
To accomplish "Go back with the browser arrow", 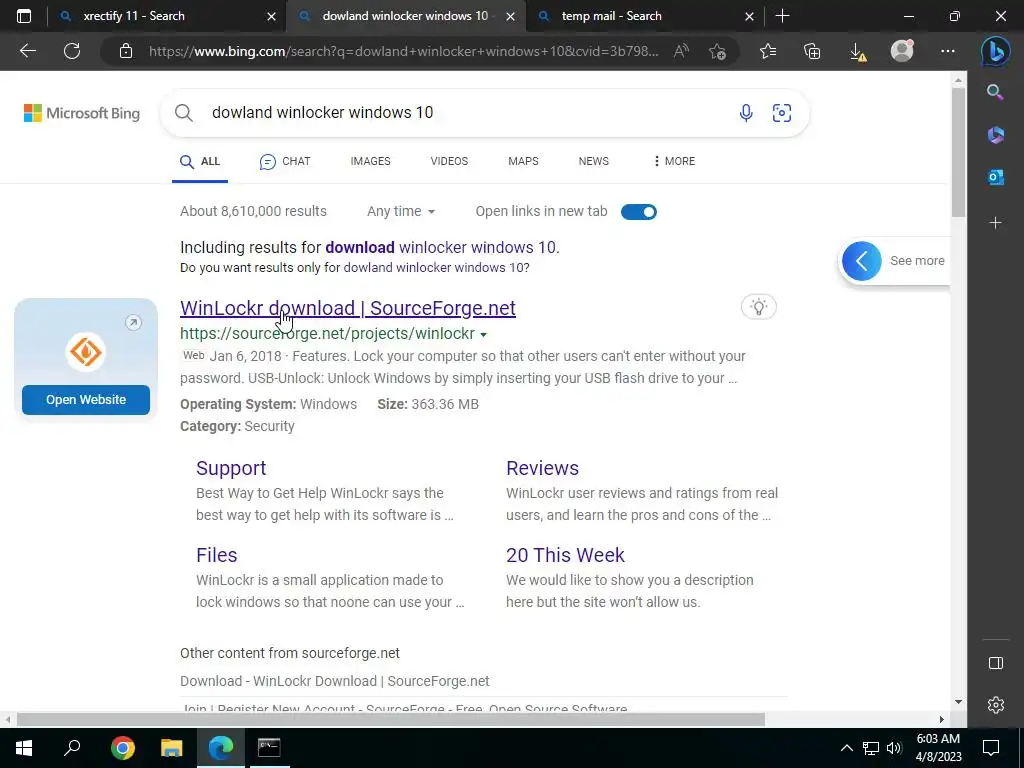I will (x=27, y=51).
